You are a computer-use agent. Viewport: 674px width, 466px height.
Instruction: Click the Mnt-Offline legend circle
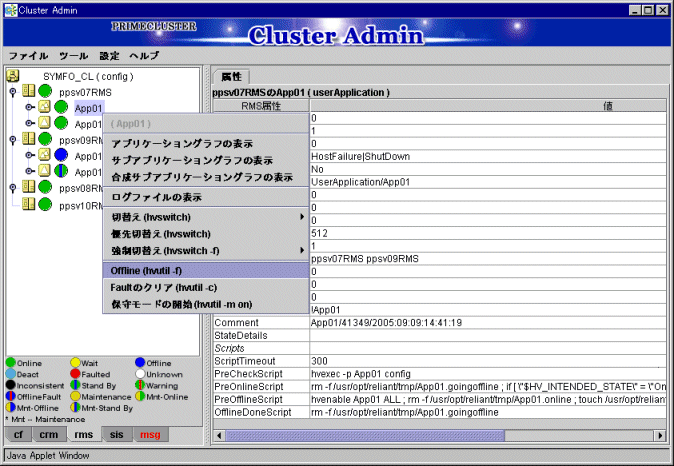click(x=11, y=408)
